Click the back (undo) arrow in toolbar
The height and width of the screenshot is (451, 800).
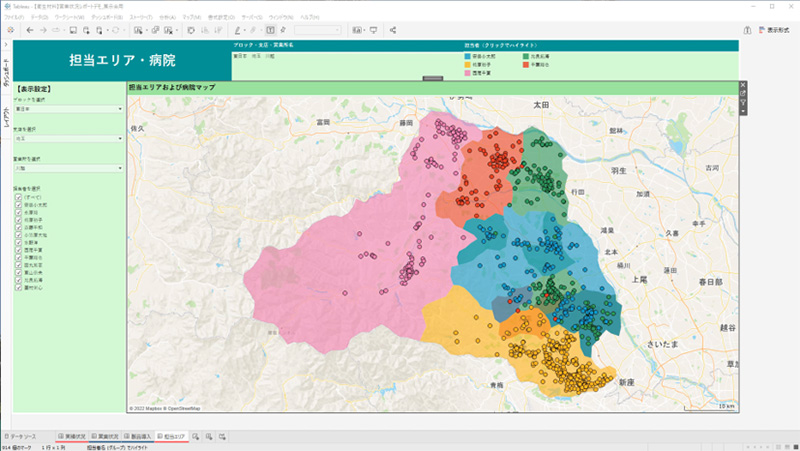point(30,31)
